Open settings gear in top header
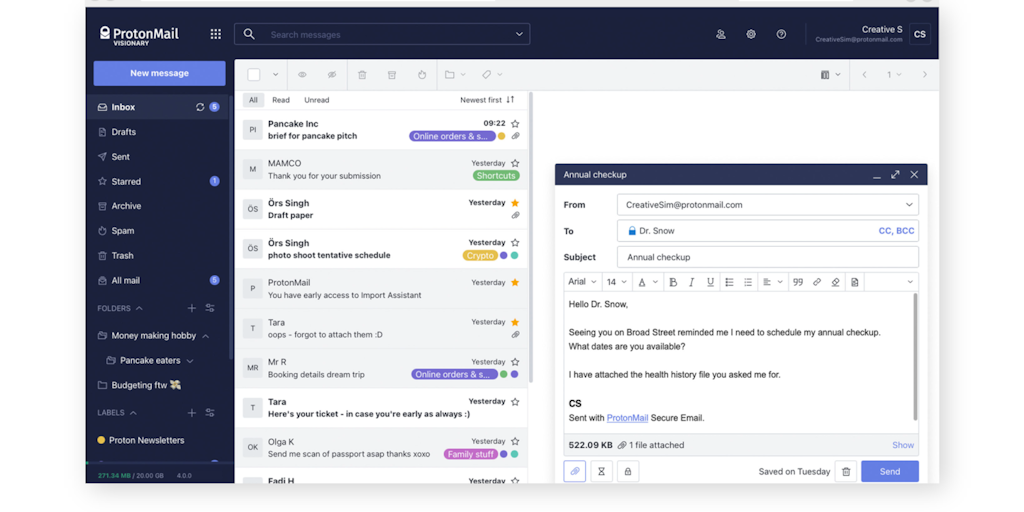 [x=751, y=35]
